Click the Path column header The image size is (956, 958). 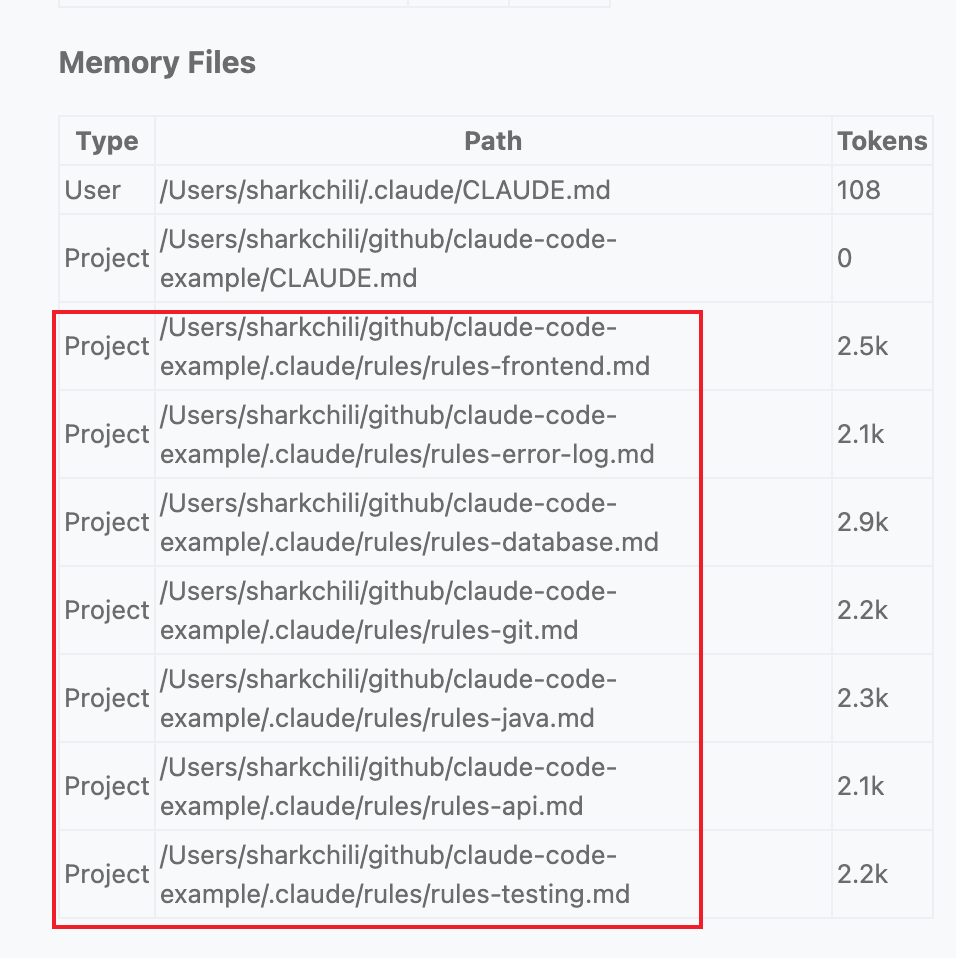pyautogui.click(x=493, y=141)
